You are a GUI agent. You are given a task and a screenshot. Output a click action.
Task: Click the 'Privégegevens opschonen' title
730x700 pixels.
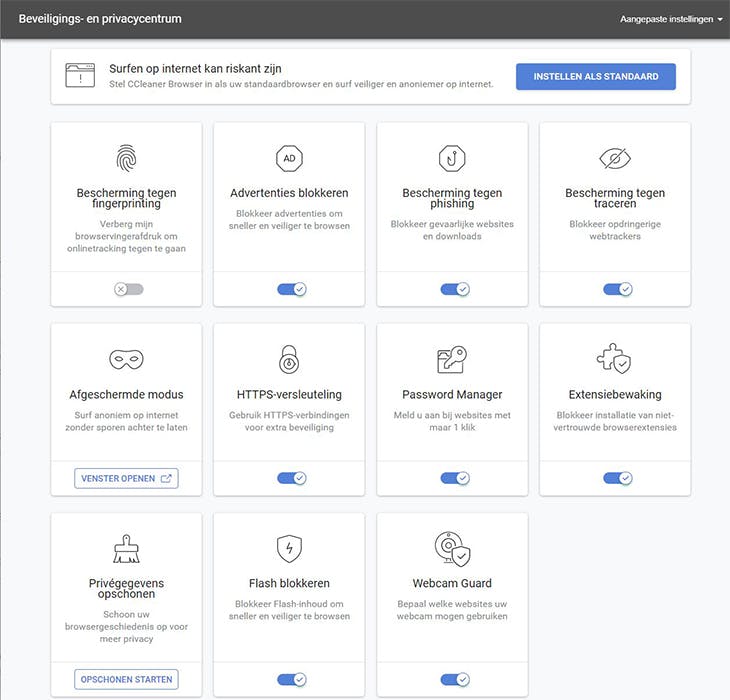(126, 588)
